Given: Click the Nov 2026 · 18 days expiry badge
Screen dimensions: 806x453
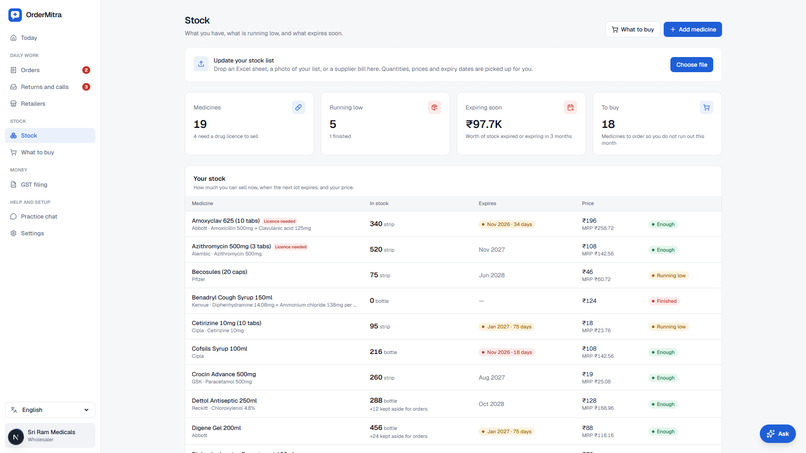Looking at the screenshot, I should point(506,352).
